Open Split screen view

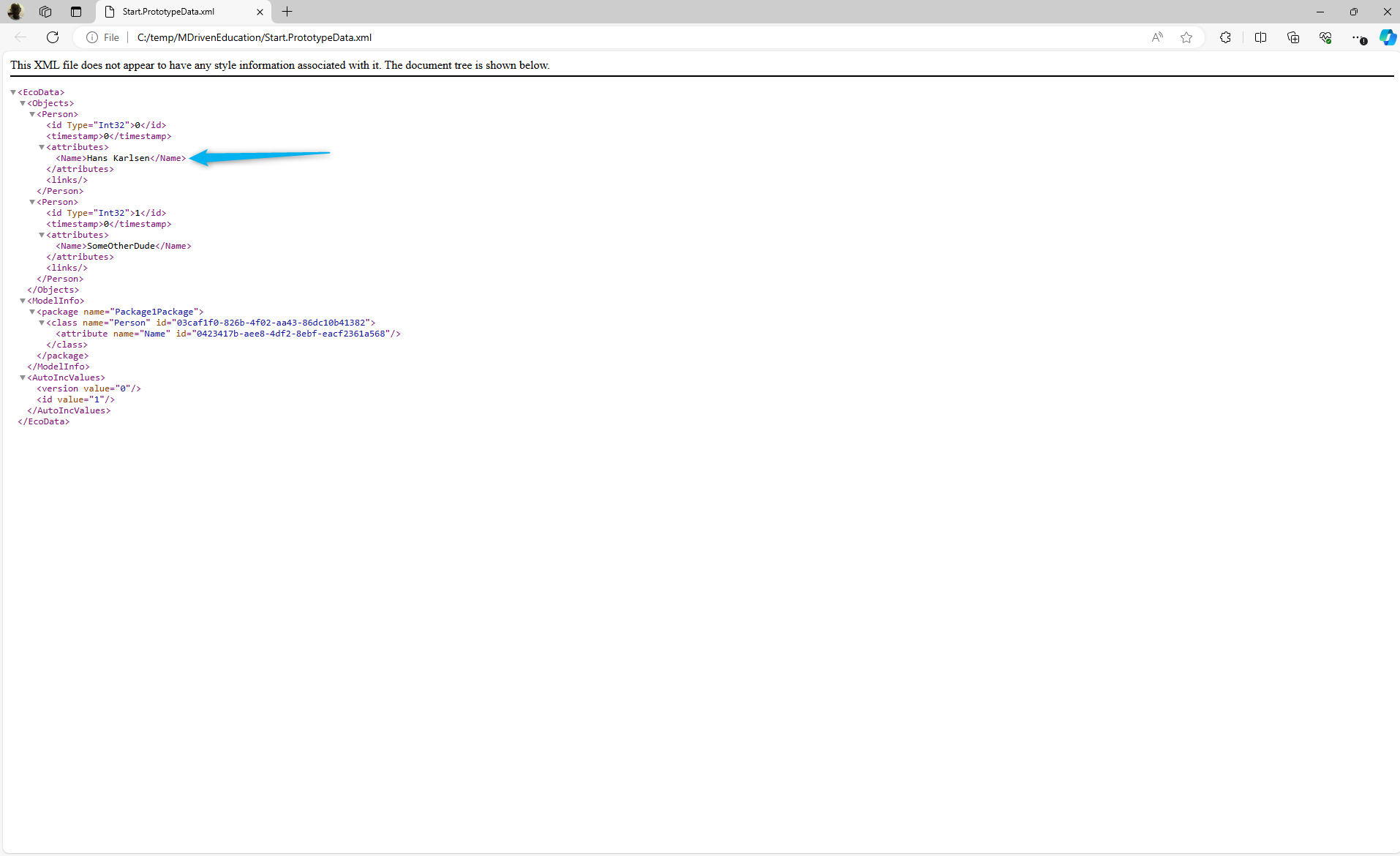click(1260, 37)
